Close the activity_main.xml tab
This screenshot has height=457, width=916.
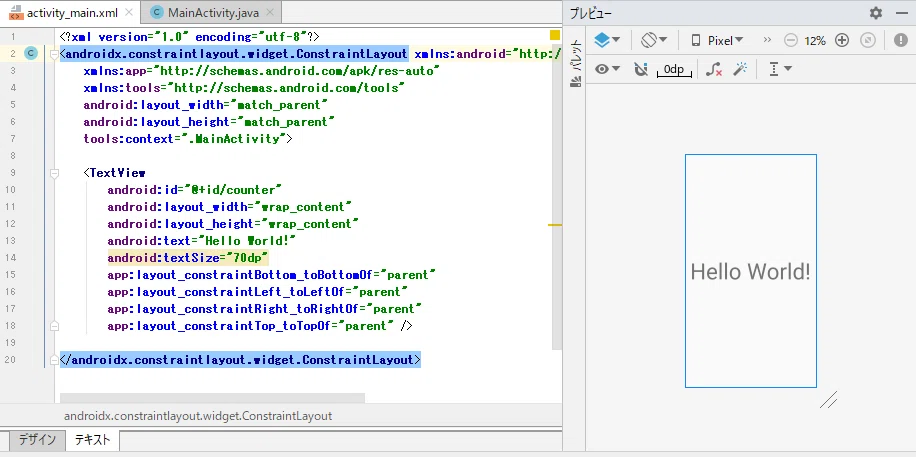click(x=129, y=12)
